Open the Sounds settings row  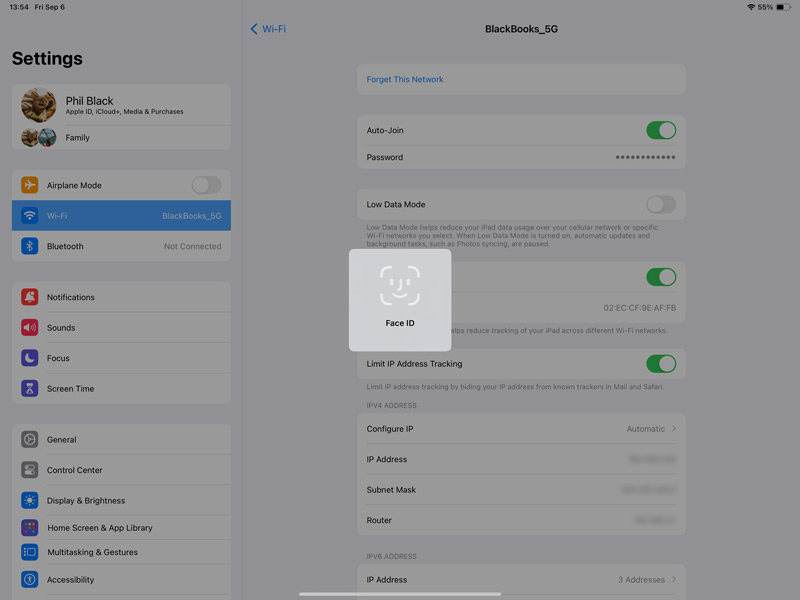121,328
